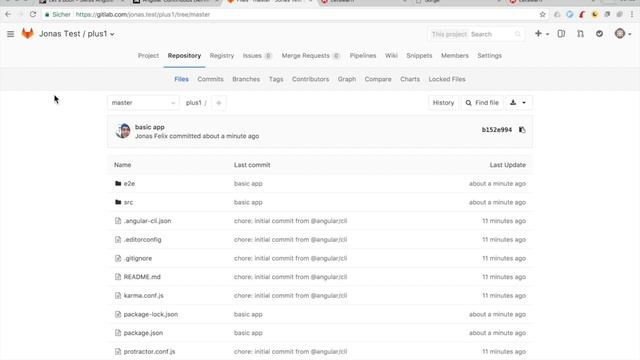Expand the download options caret
The image size is (640, 360).
coord(524,103)
